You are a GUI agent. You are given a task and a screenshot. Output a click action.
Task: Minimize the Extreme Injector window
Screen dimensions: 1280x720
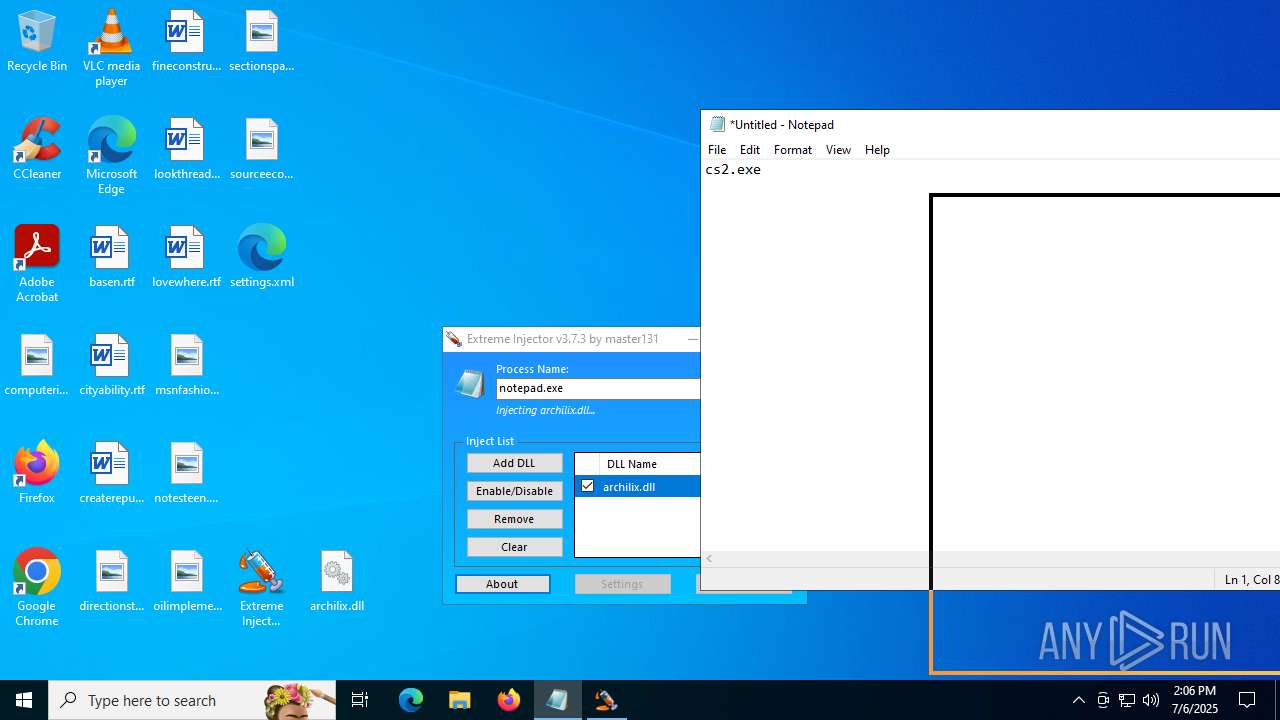pyautogui.click(x=692, y=339)
